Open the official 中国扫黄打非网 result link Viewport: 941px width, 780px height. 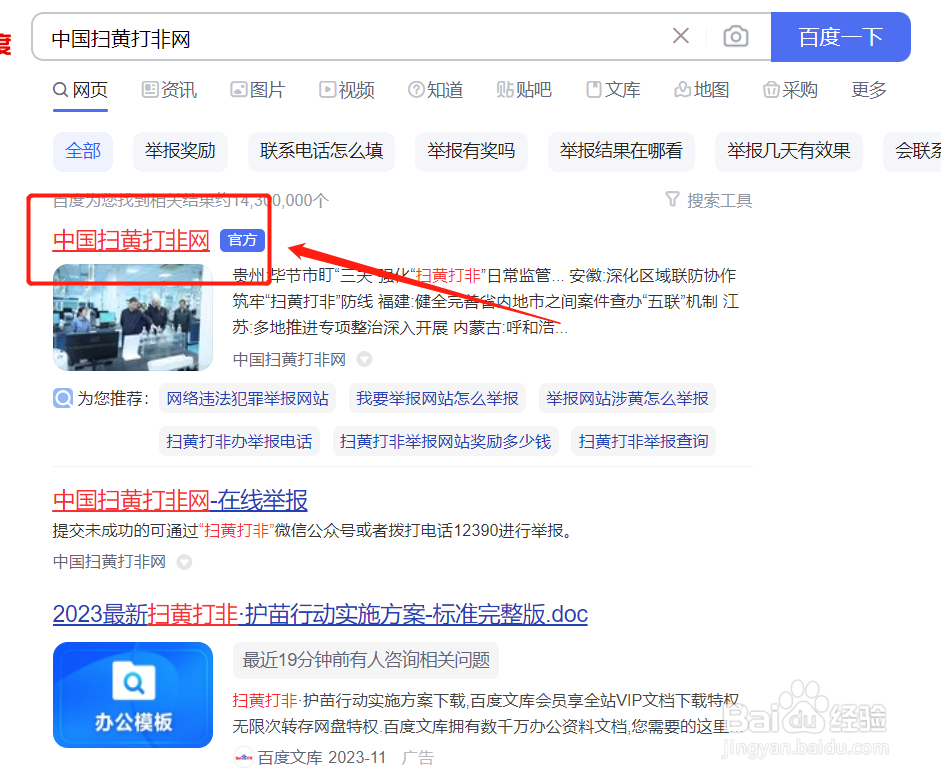click(x=131, y=241)
